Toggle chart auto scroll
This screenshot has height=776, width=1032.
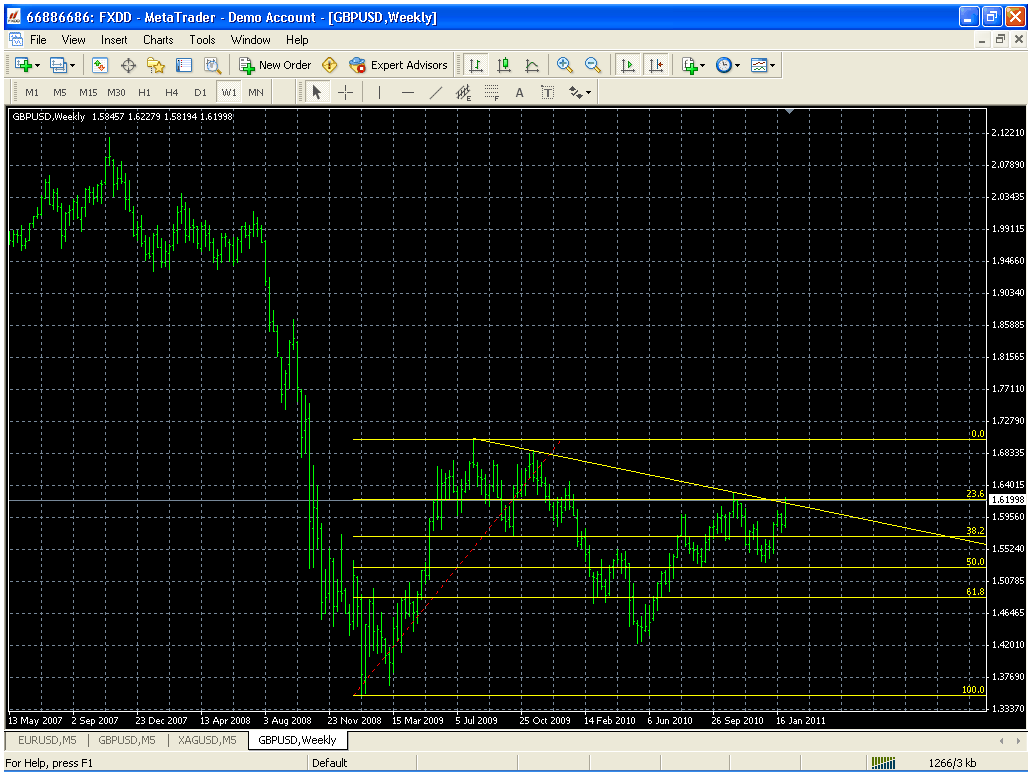click(x=628, y=65)
